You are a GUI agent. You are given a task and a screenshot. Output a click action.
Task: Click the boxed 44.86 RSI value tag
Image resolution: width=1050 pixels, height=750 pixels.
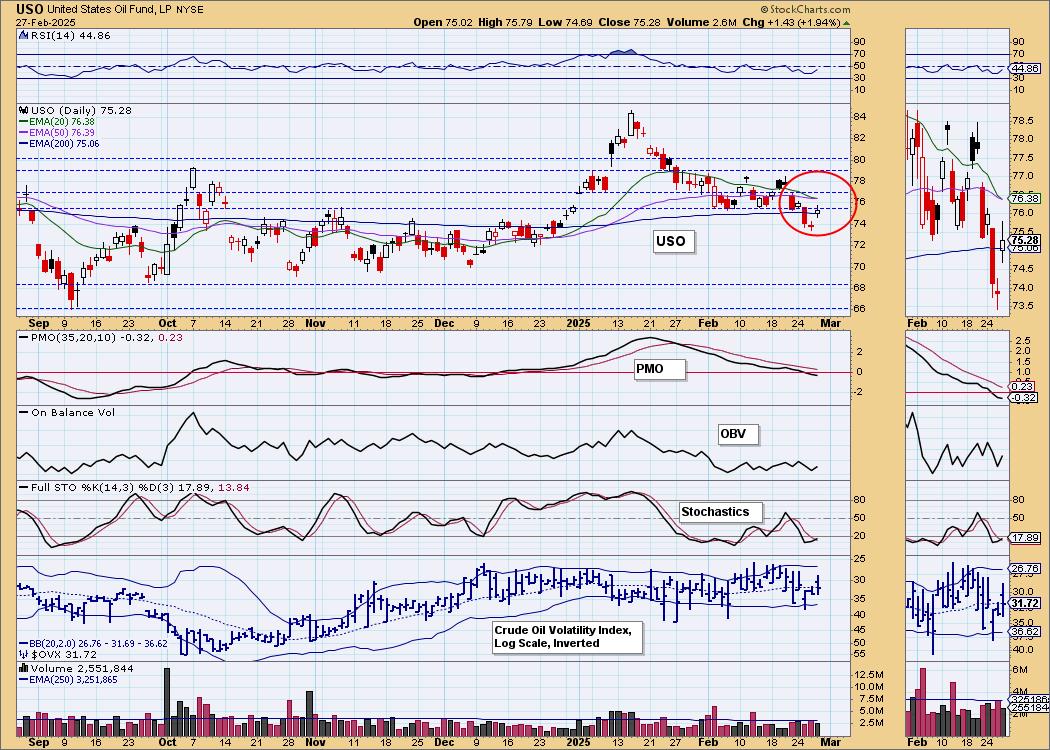click(x=1025, y=68)
